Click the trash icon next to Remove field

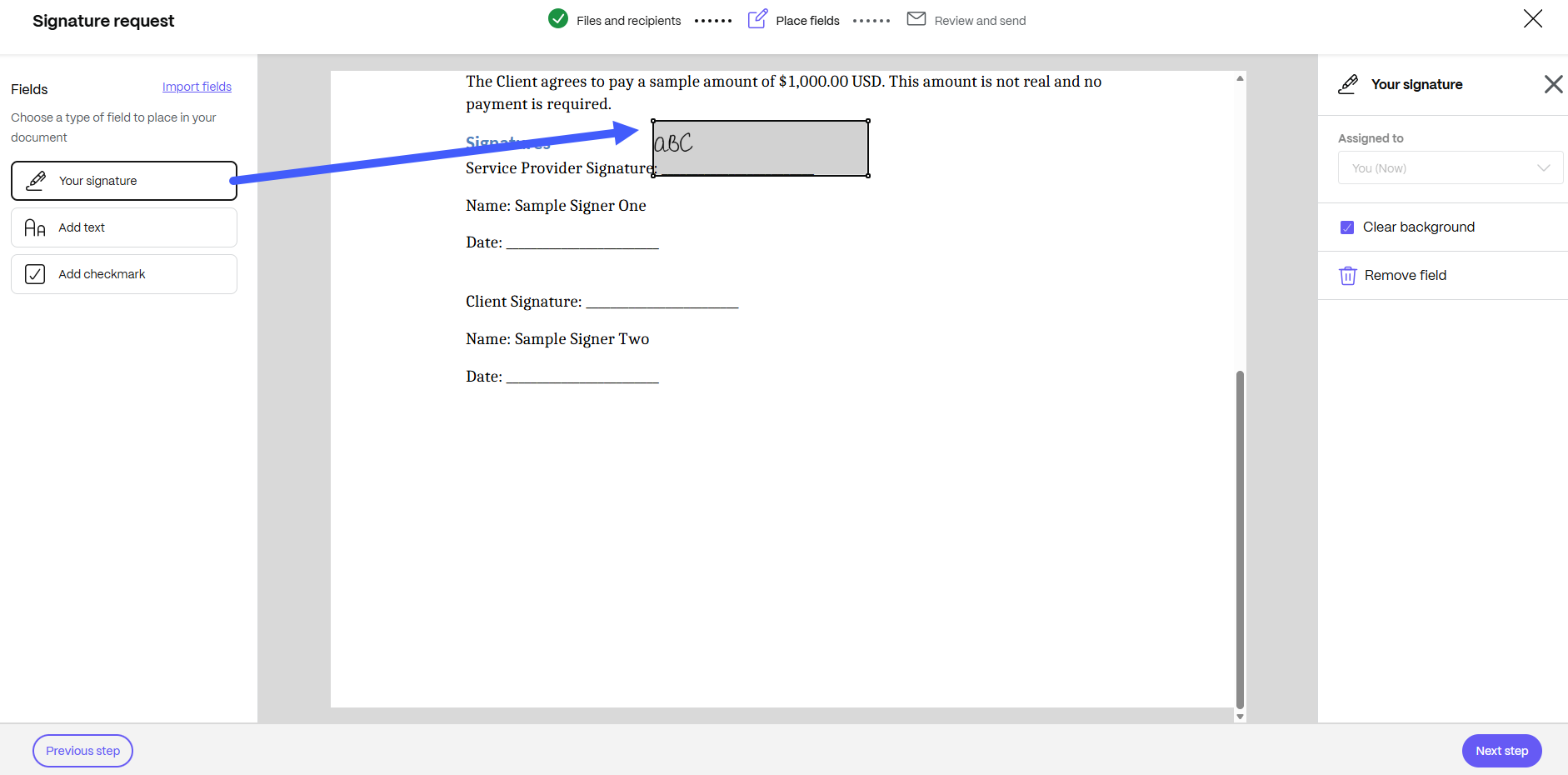(1348, 275)
